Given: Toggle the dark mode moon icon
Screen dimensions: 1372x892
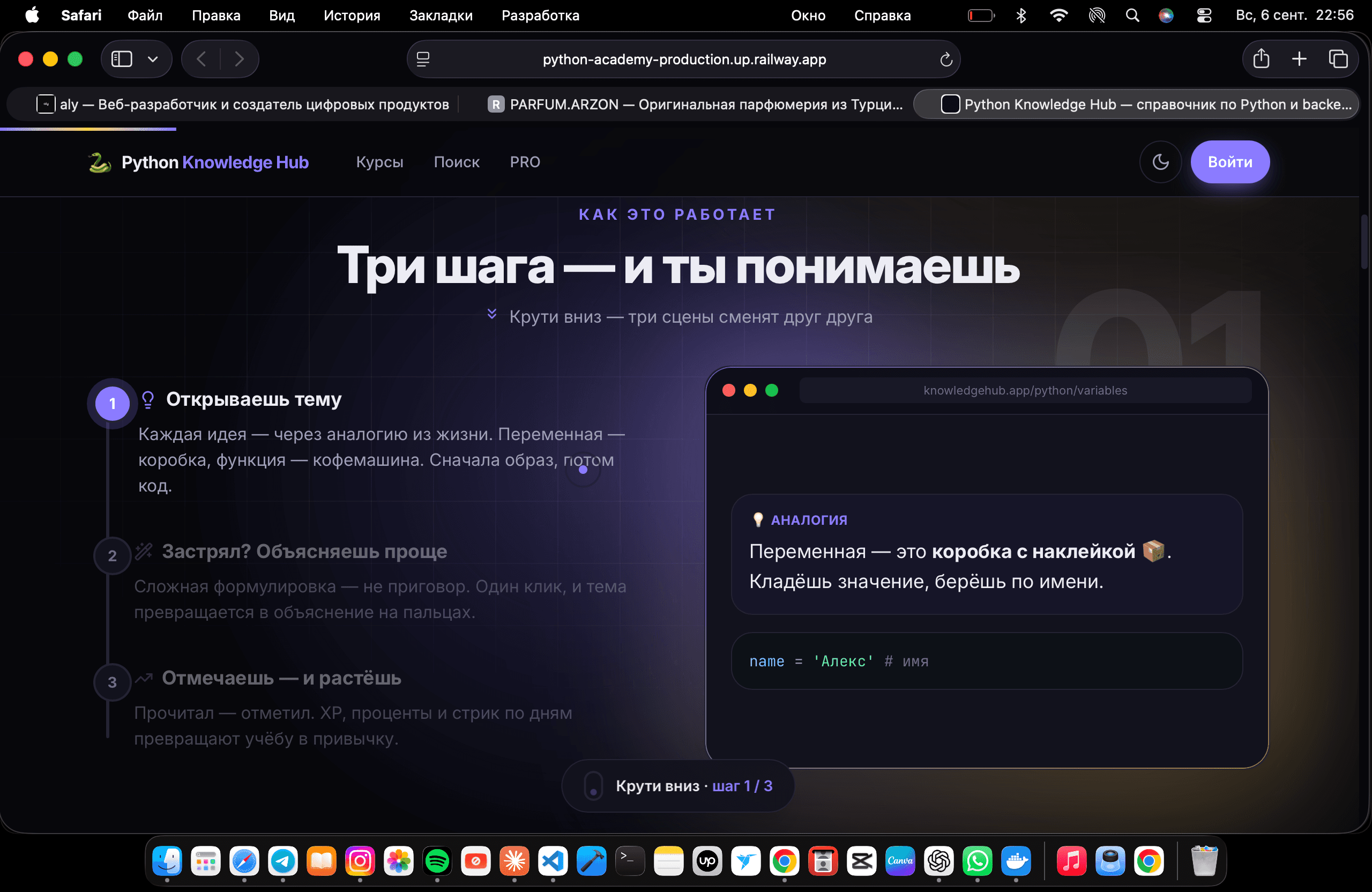Looking at the screenshot, I should (1160, 162).
